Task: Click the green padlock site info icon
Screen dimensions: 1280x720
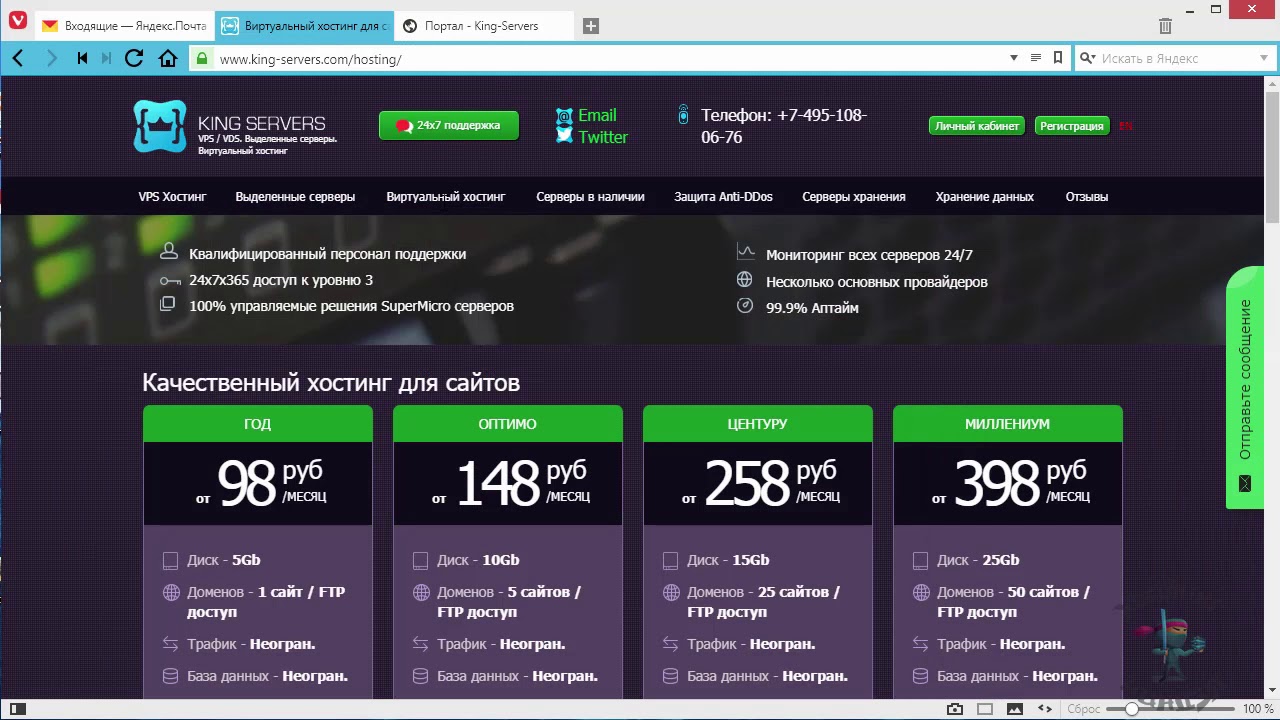Action: tap(202, 59)
